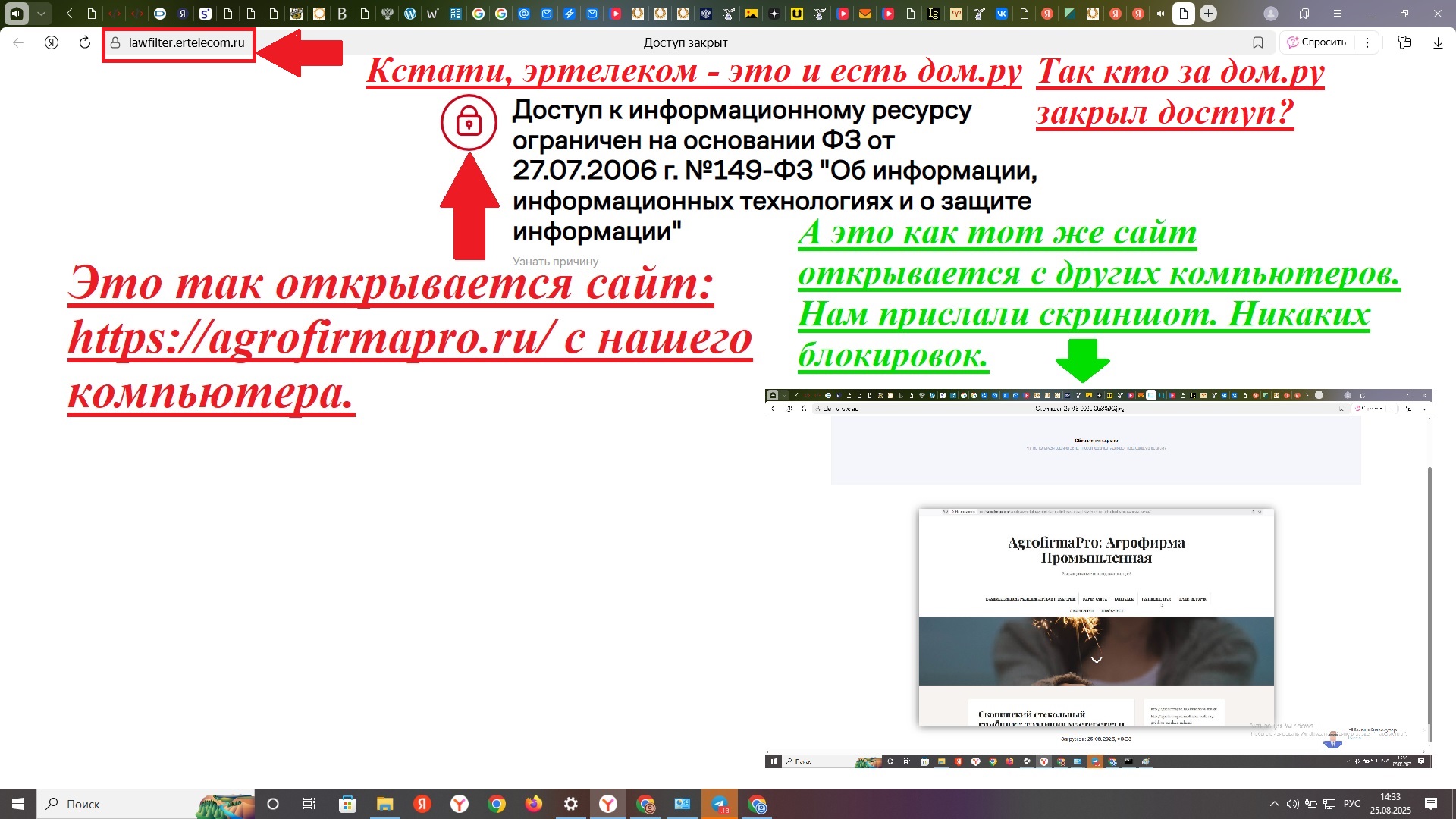Open the Windows notification center
This screenshot has height=819, width=1456.
point(1431,804)
